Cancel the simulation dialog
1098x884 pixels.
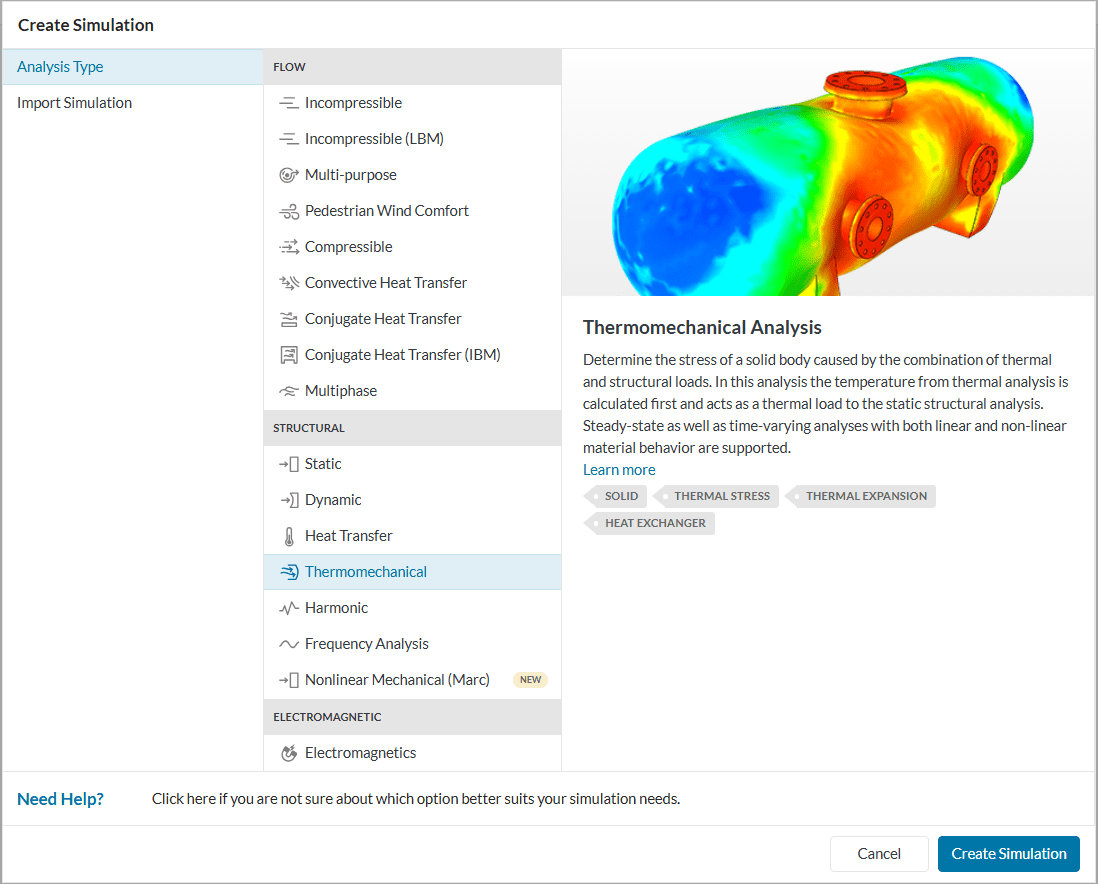[x=879, y=854]
